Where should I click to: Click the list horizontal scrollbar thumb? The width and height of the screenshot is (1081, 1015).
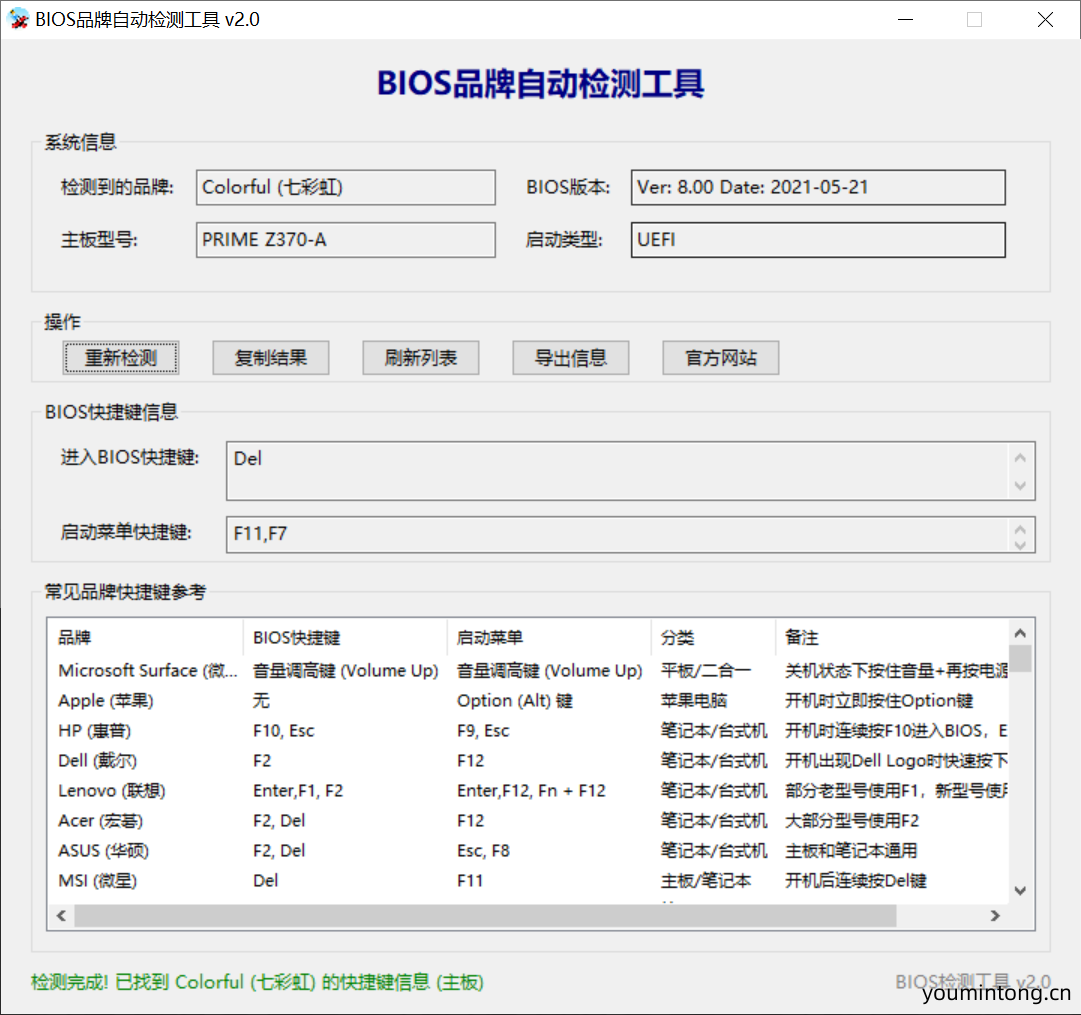485,916
